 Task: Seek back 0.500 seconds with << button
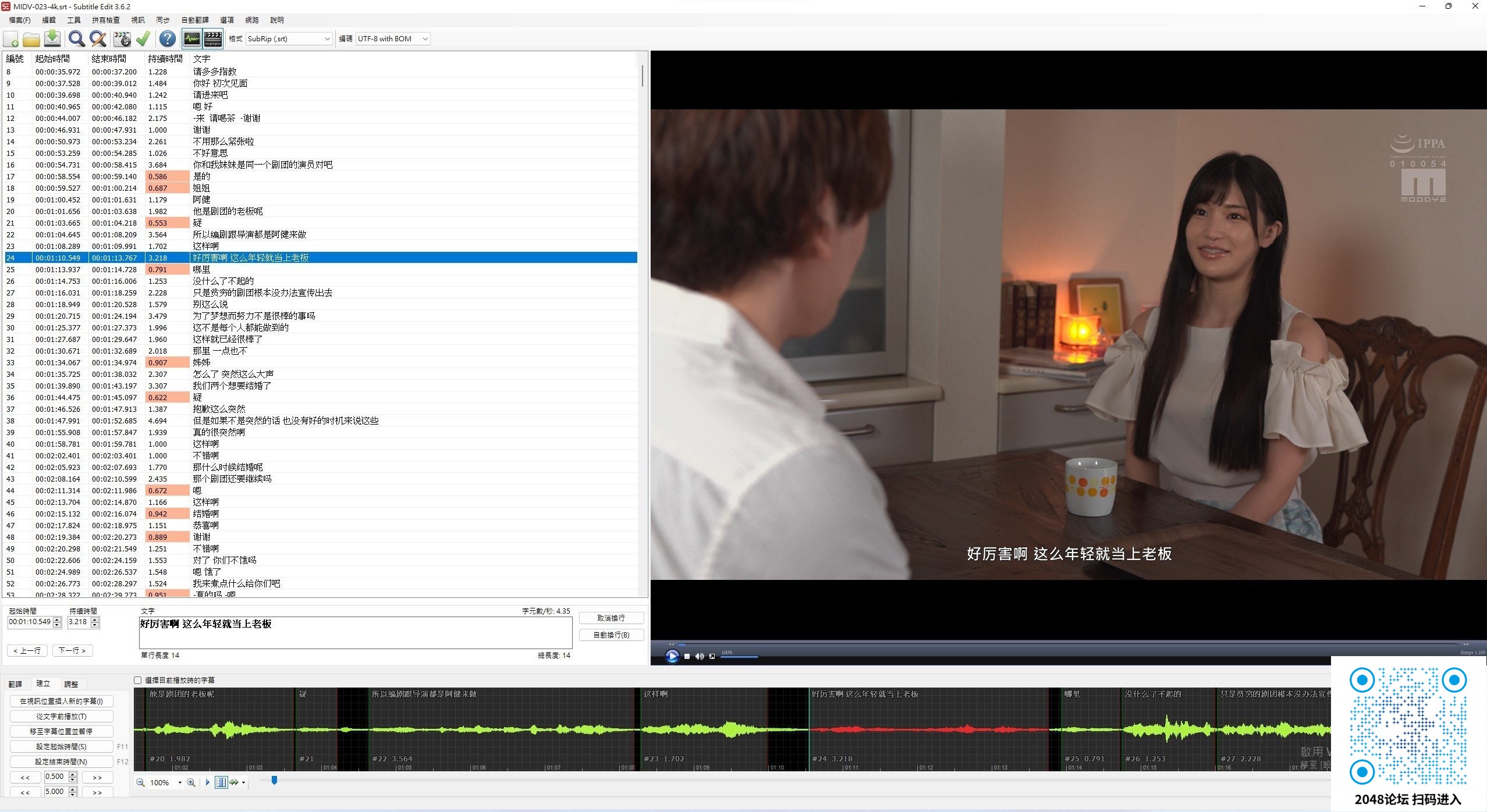[25, 777]
